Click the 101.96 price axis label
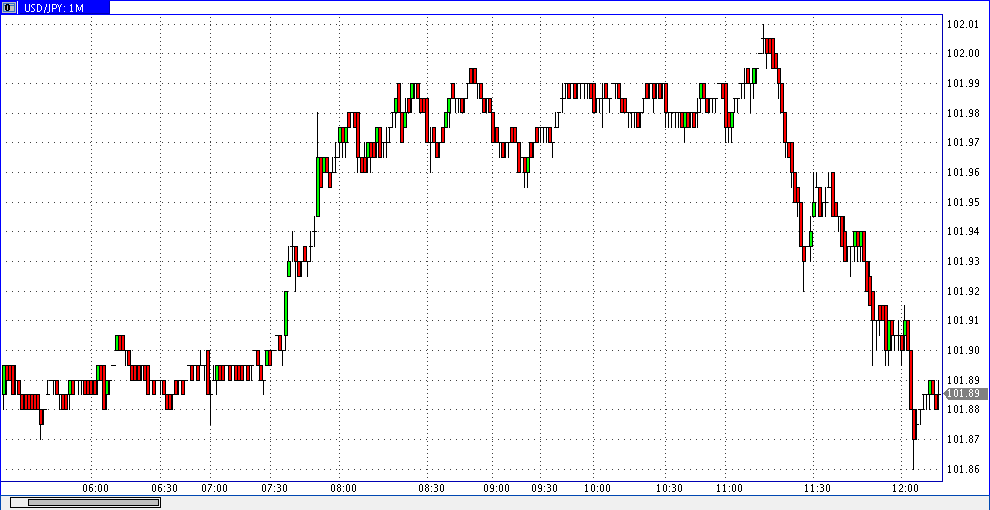 (x=963, y=172)
